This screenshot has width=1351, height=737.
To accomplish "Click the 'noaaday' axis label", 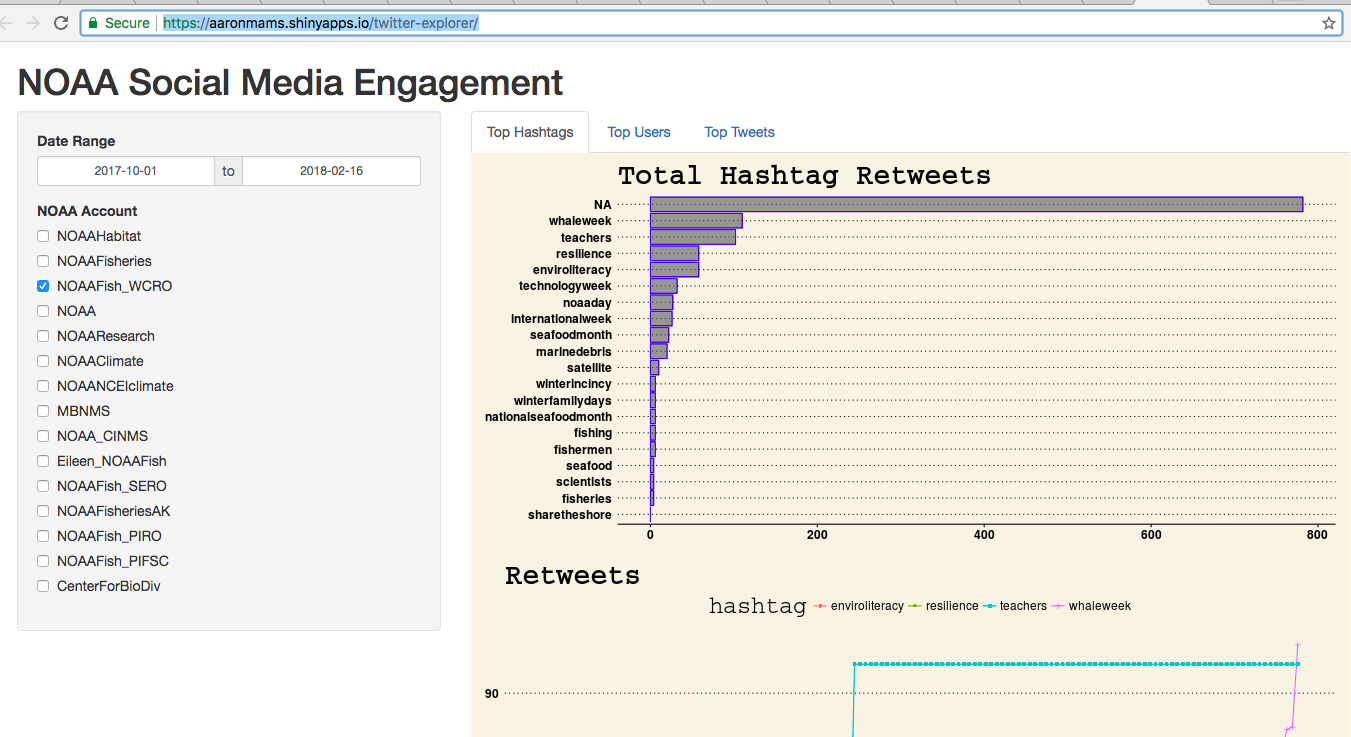I will [587, 303].
